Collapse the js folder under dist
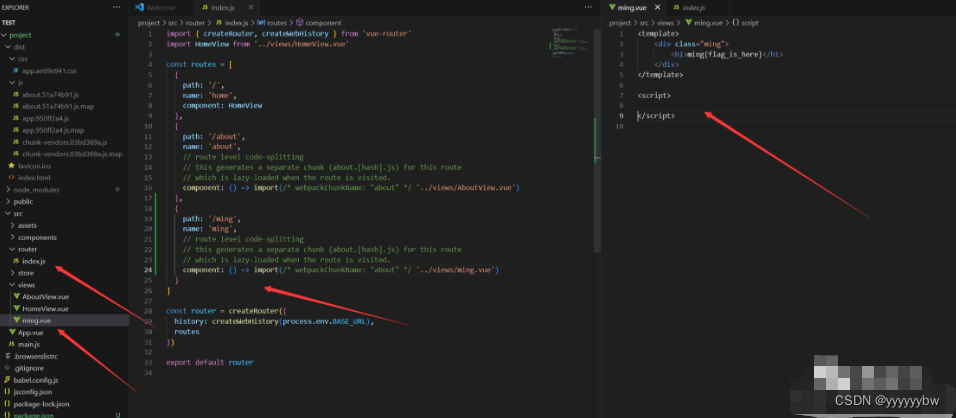 tap(12, 83)
